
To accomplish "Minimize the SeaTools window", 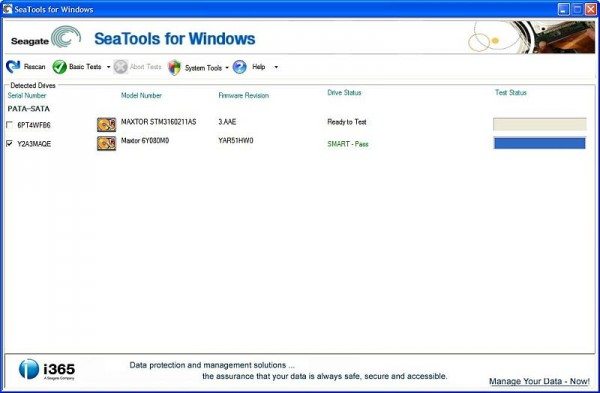I will [x=563, y=9].
